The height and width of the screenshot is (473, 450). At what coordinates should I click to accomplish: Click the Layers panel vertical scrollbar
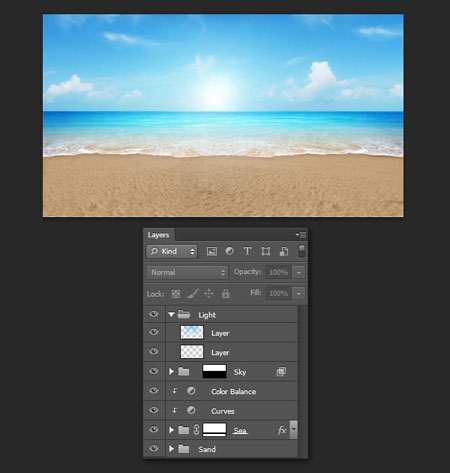(303, 381)
